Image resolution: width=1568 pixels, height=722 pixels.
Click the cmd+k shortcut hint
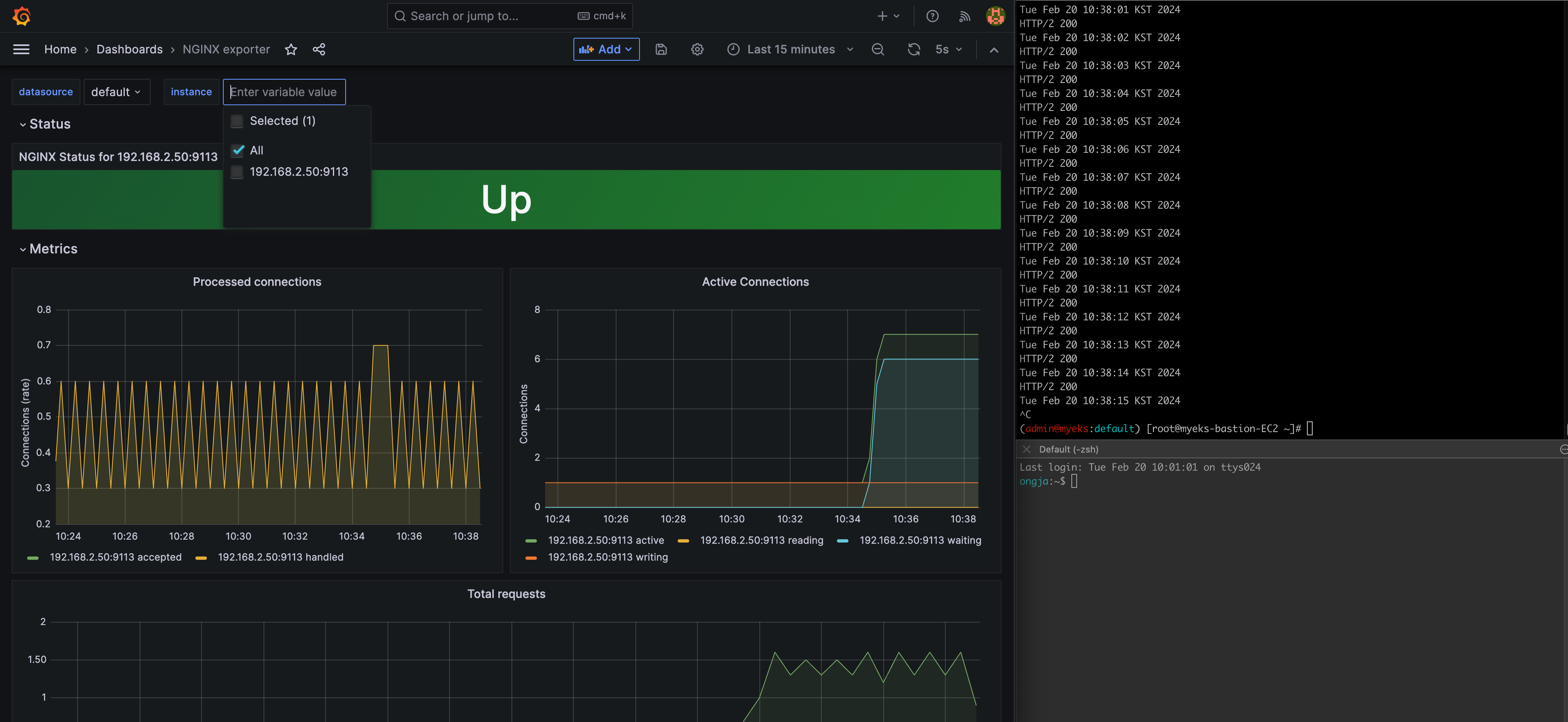coord(601,16)
